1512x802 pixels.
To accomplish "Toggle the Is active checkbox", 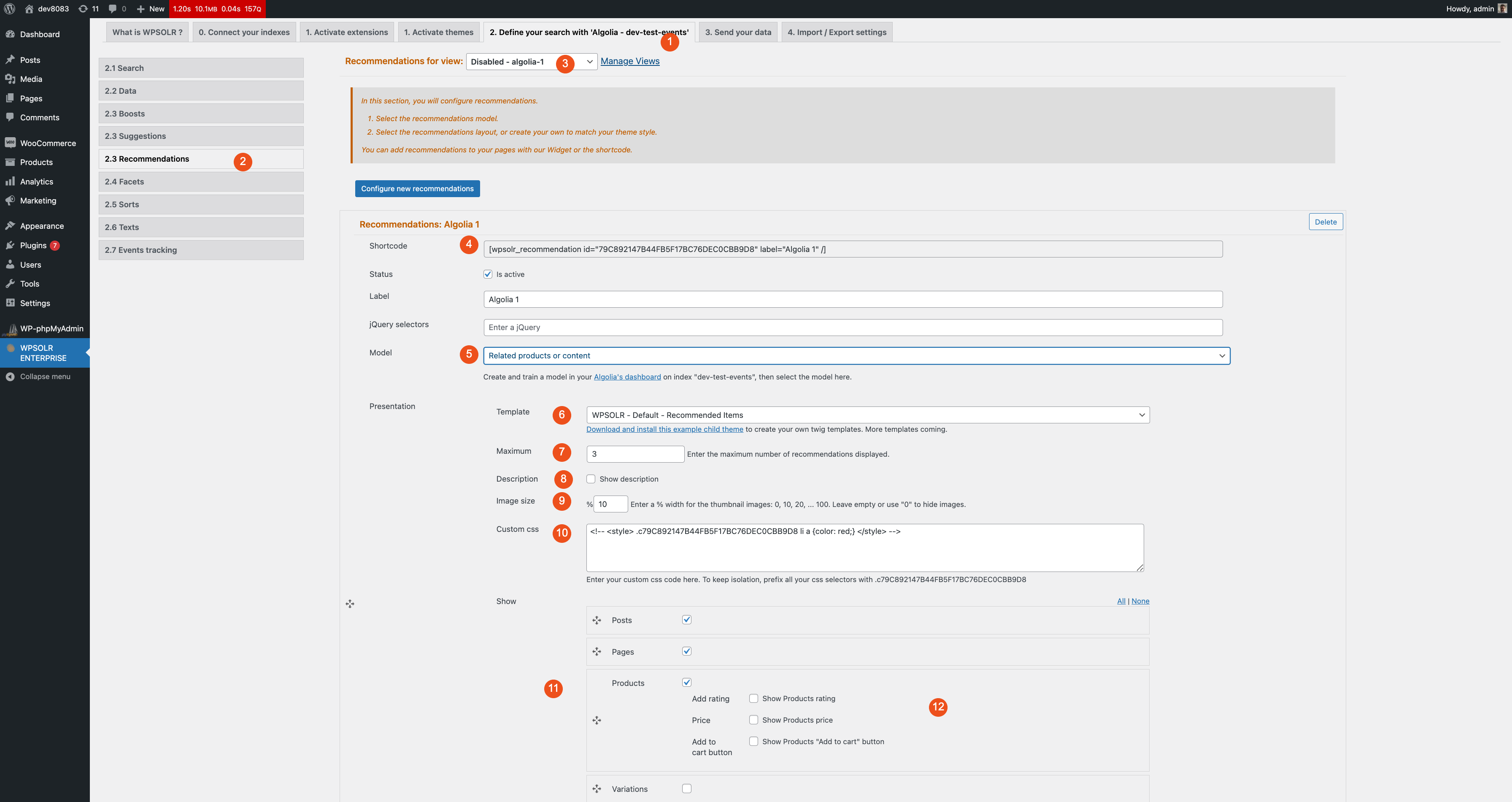I will (488, 274).
